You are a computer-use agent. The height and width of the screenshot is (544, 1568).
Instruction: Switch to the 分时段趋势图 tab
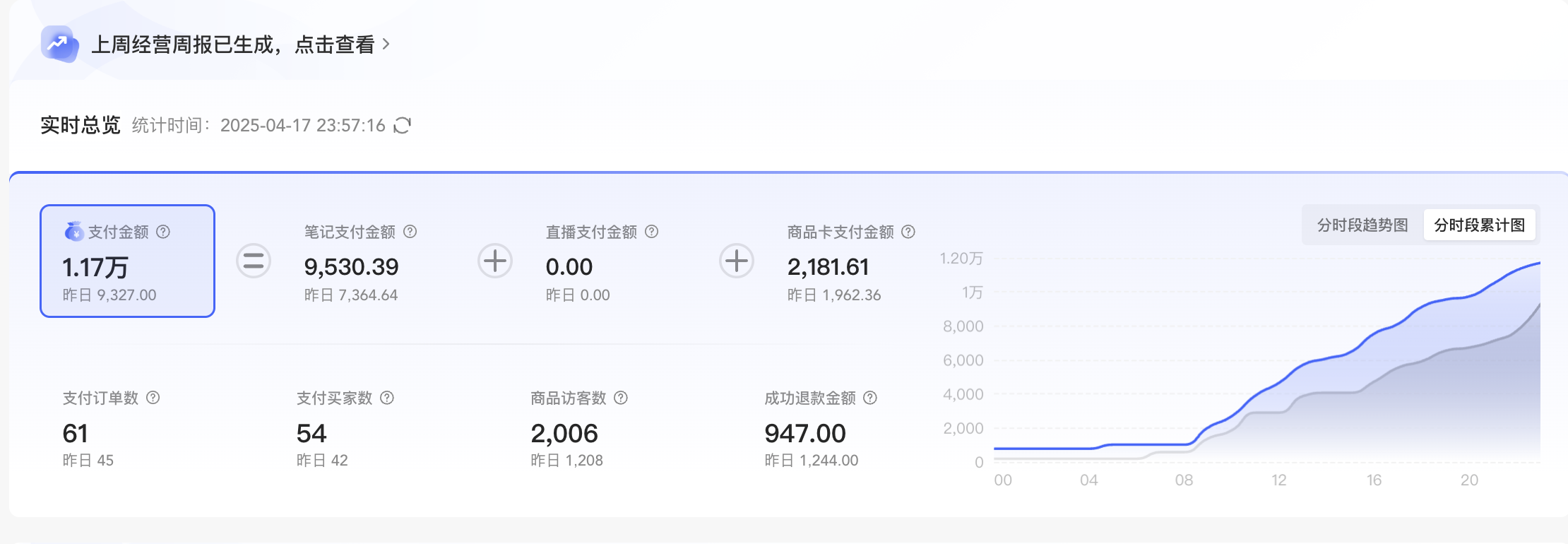point(1362,225)
